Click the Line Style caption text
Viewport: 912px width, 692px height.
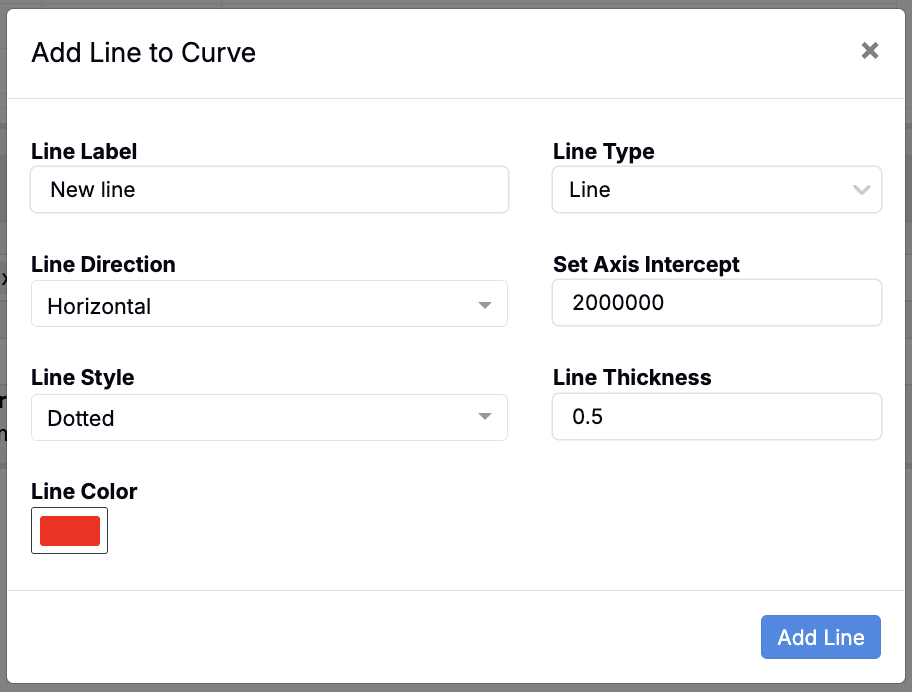click(x=83, y=378)
